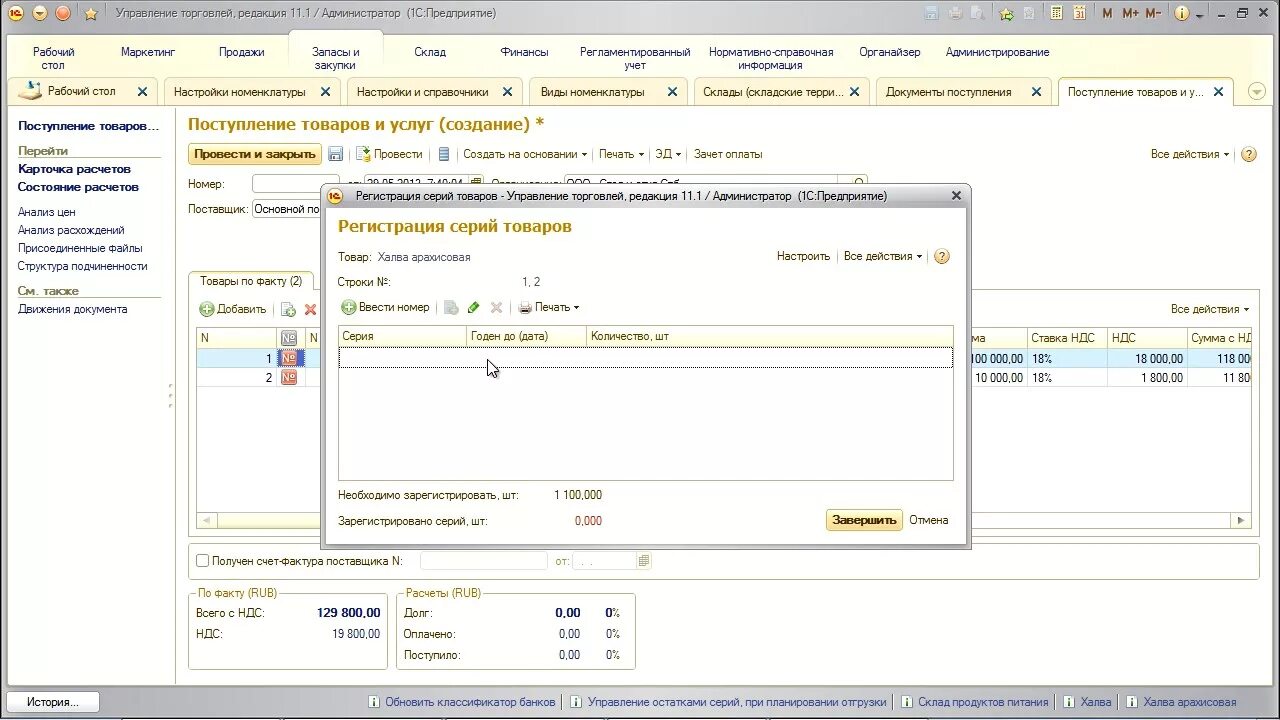Click the copy series icon in dialog toolbar
Viewport: 1280px width, 720px height.
451,307
